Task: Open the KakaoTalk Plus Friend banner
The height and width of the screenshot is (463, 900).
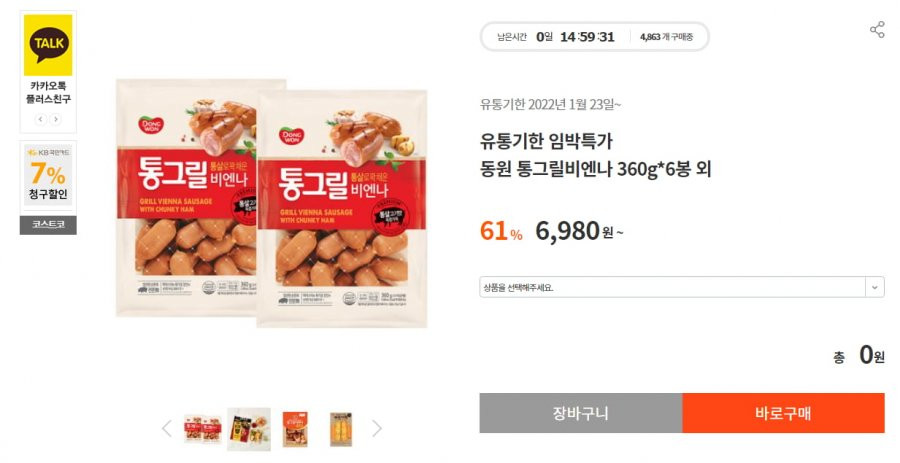Action: pos(48,60)
